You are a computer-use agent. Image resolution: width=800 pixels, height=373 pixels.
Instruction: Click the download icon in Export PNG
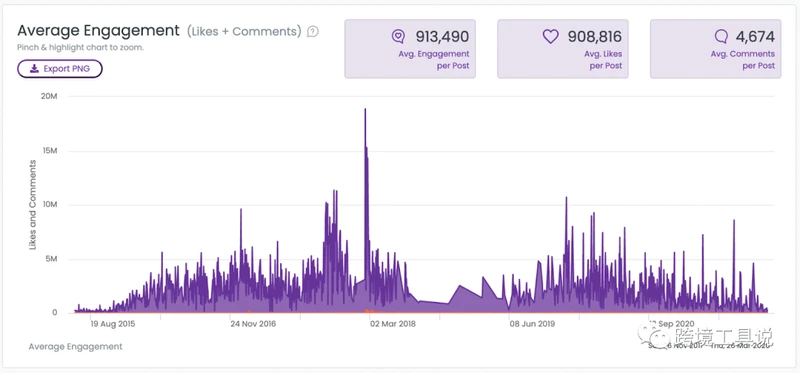pos(34,69)
